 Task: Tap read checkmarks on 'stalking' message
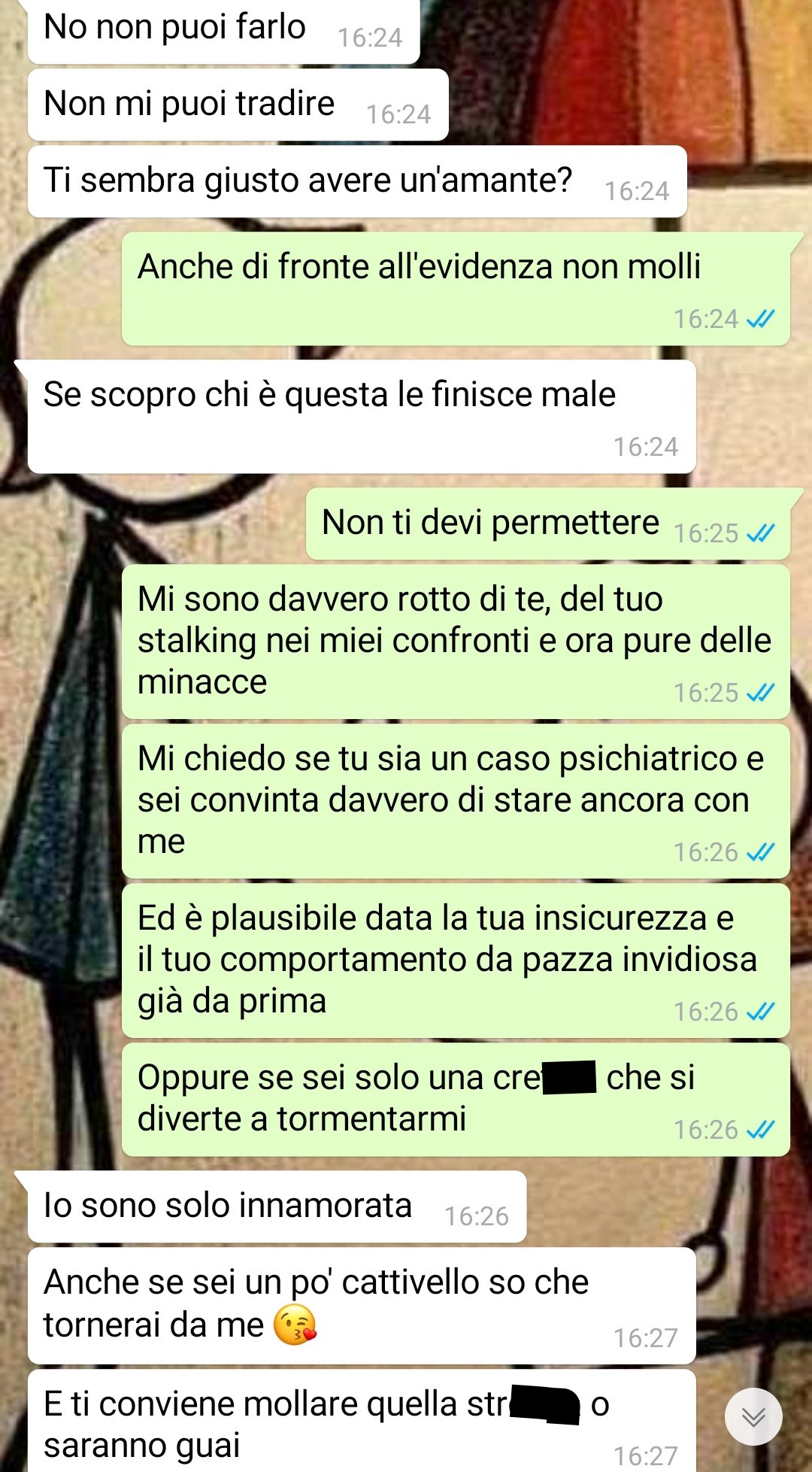click(x=761, y=693)
